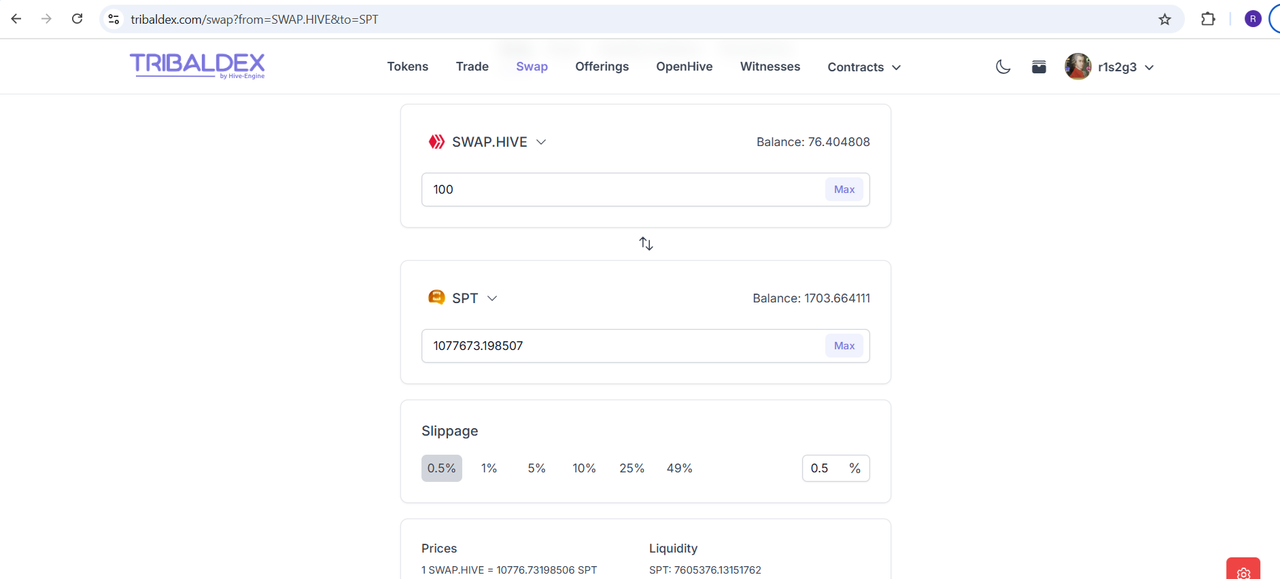Image resolution: width=1280 pixels, height=579 pixels.
Task: Click the browser forward arrow
Action: [46, 19]
